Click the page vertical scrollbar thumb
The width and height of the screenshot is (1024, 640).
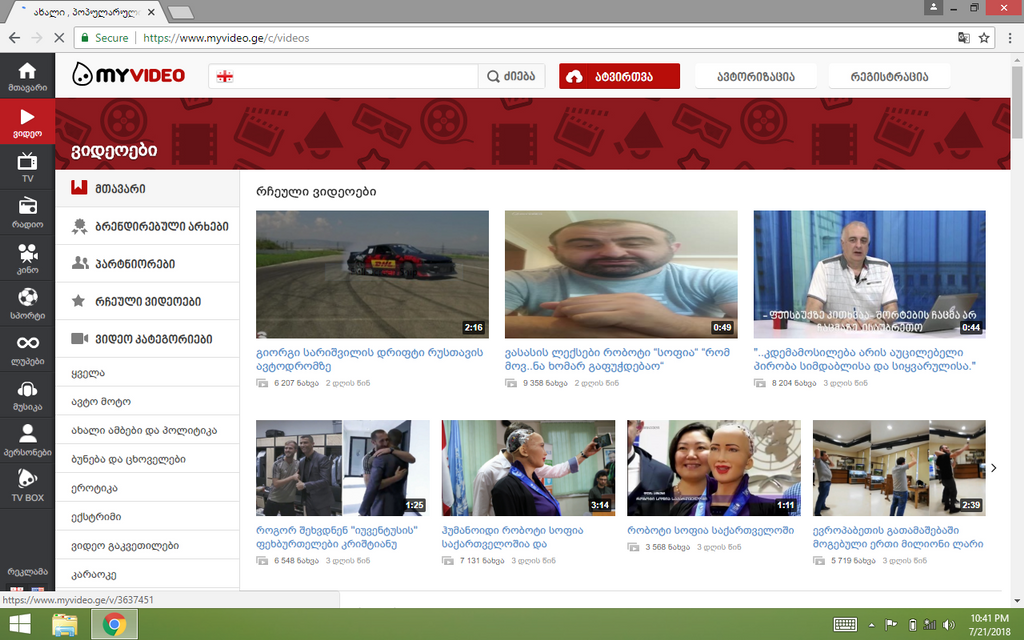[x=1017, y=101]
